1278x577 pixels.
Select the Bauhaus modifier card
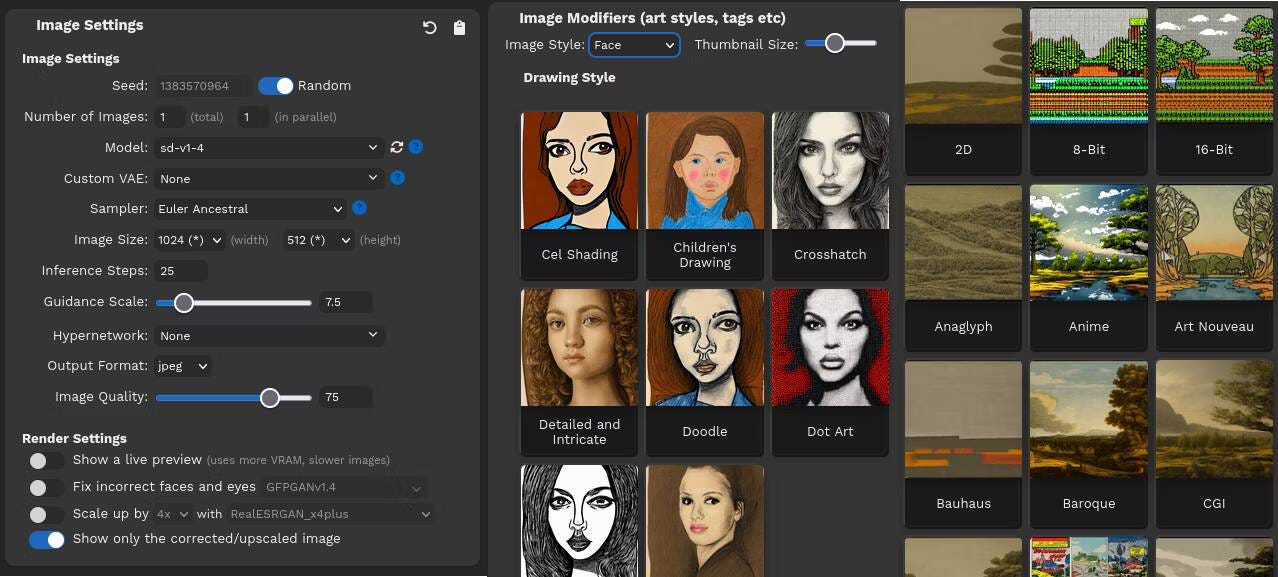point(963,444)
